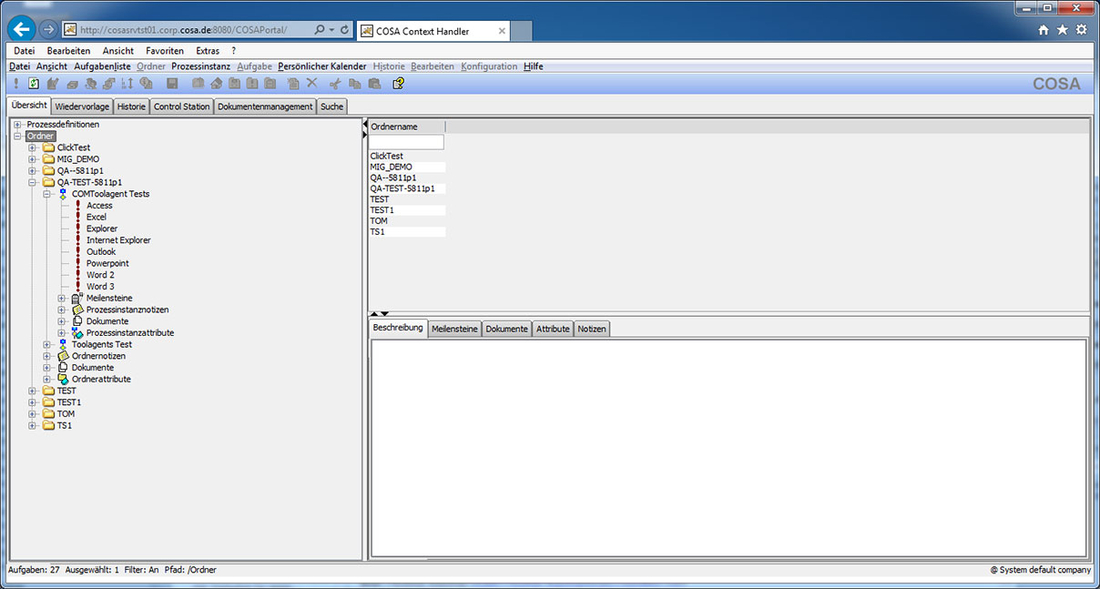Click the Refresh toolbar icon

pyautogui.click(x=33, y=84)
